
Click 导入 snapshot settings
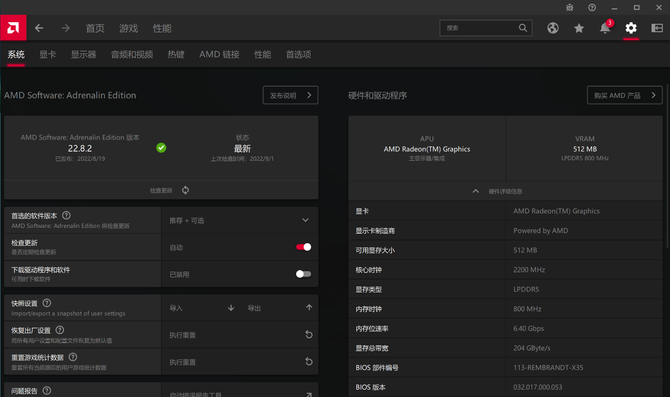coord(176,308)
